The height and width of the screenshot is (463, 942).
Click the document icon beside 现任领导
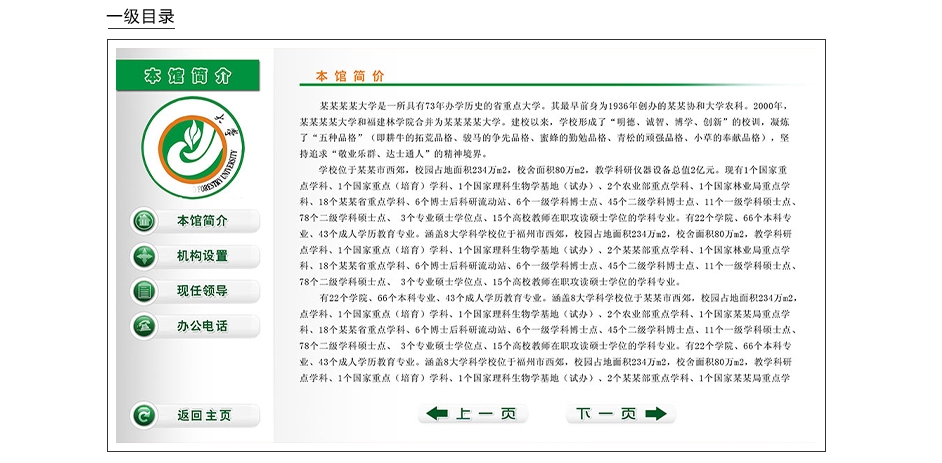coord(144,291)
